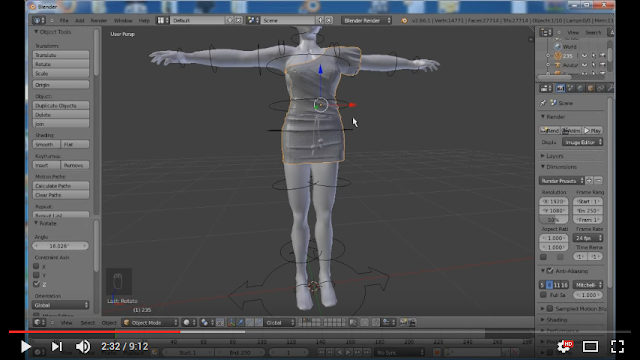The height and width of the screenshot is (360, 640).
Task: Click the Origin button
Action: (60, 84)
